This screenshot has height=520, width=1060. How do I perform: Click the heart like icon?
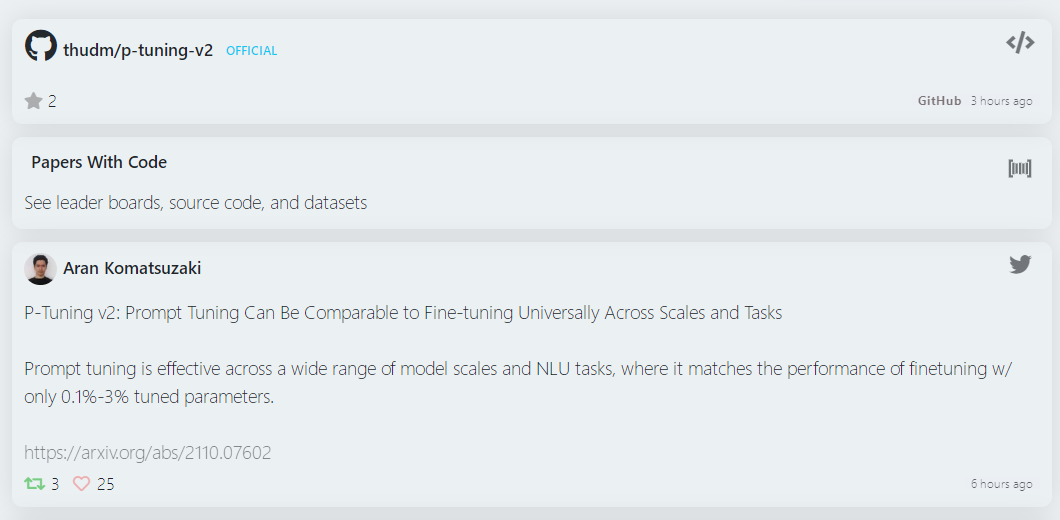[x=82, y=484]
